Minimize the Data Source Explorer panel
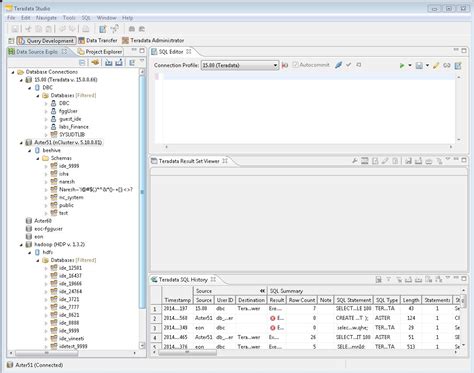The image size is (474, 373). 134,50
